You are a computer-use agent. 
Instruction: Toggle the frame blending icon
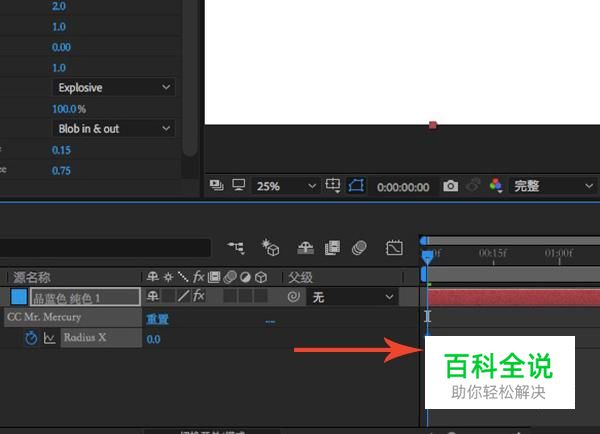(x=332, y=248)
